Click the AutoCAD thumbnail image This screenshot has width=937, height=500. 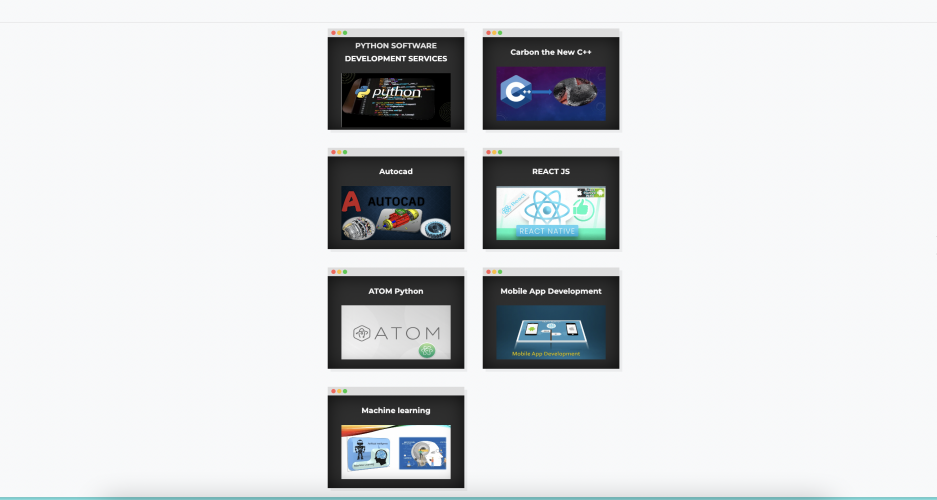click(396, 213)
